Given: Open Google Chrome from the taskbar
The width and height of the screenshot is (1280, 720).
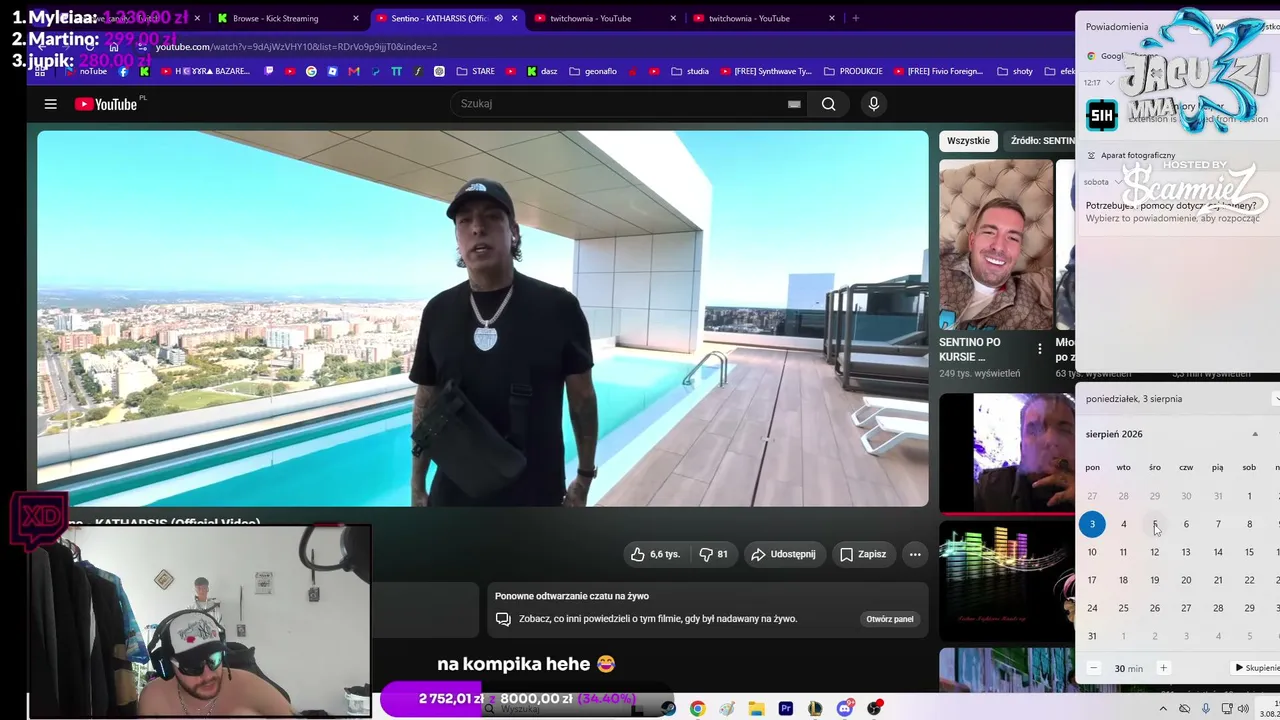Looking at the screenshot, I should (697, 709).
